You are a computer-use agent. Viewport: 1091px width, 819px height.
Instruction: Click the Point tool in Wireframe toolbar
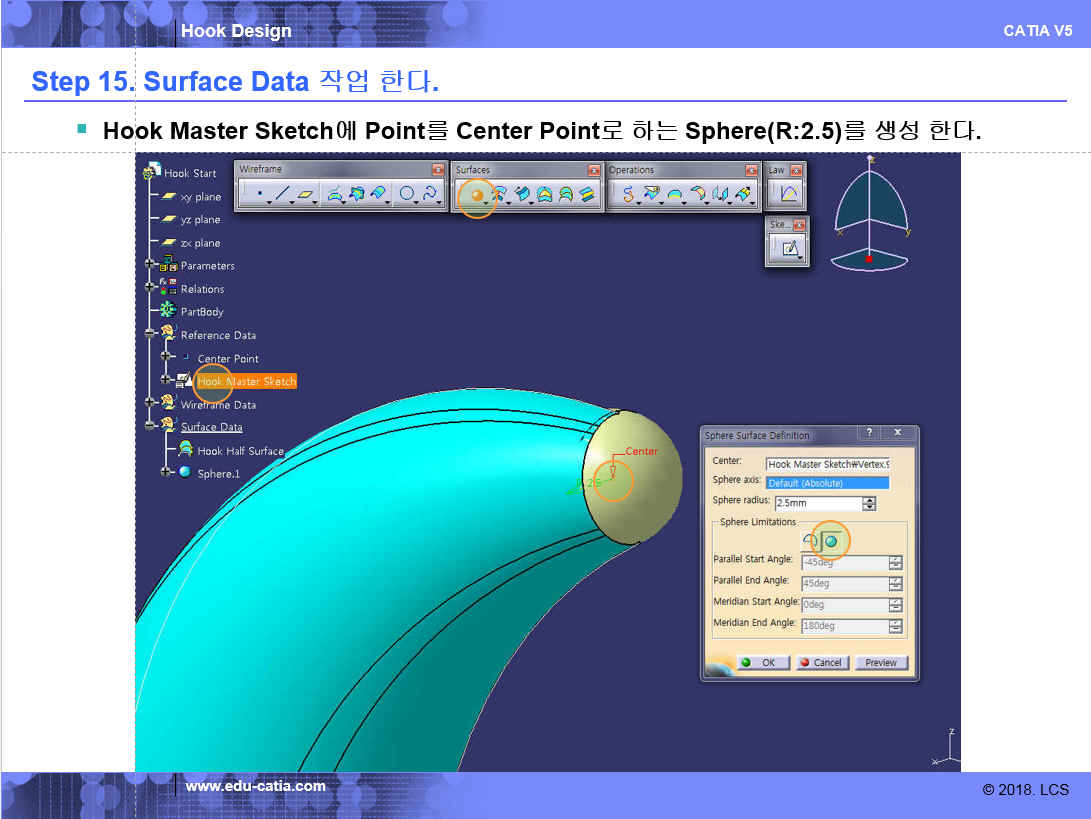[x=259, y=195]
